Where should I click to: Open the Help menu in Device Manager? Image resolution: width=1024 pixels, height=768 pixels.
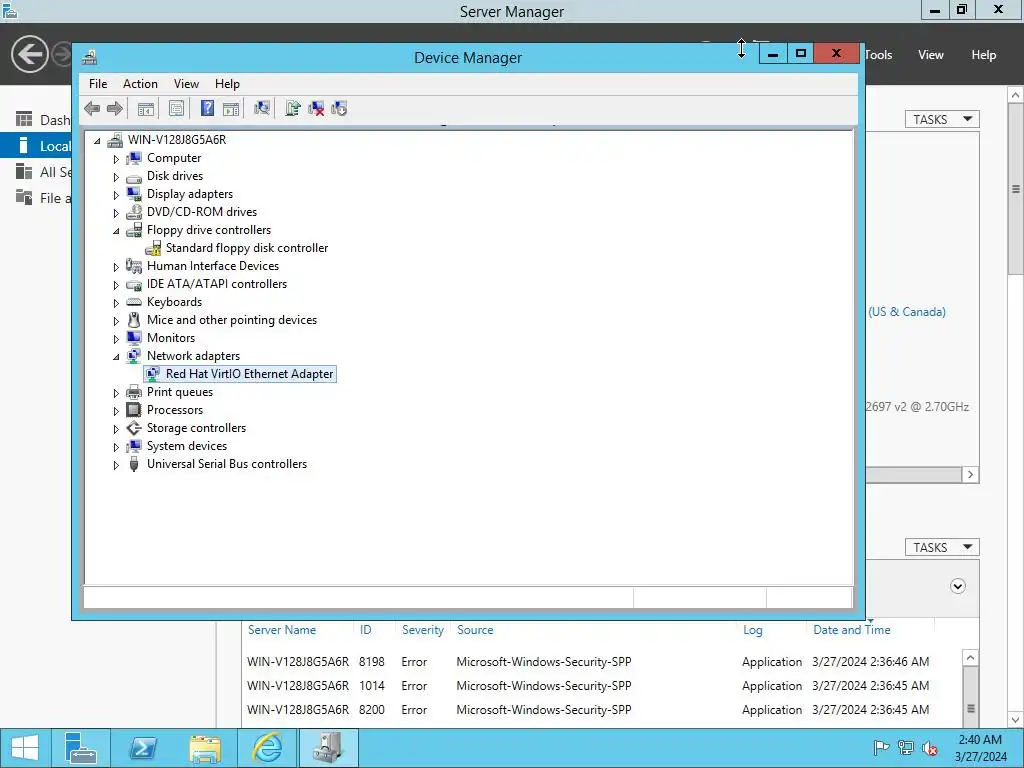click(227, 84)
